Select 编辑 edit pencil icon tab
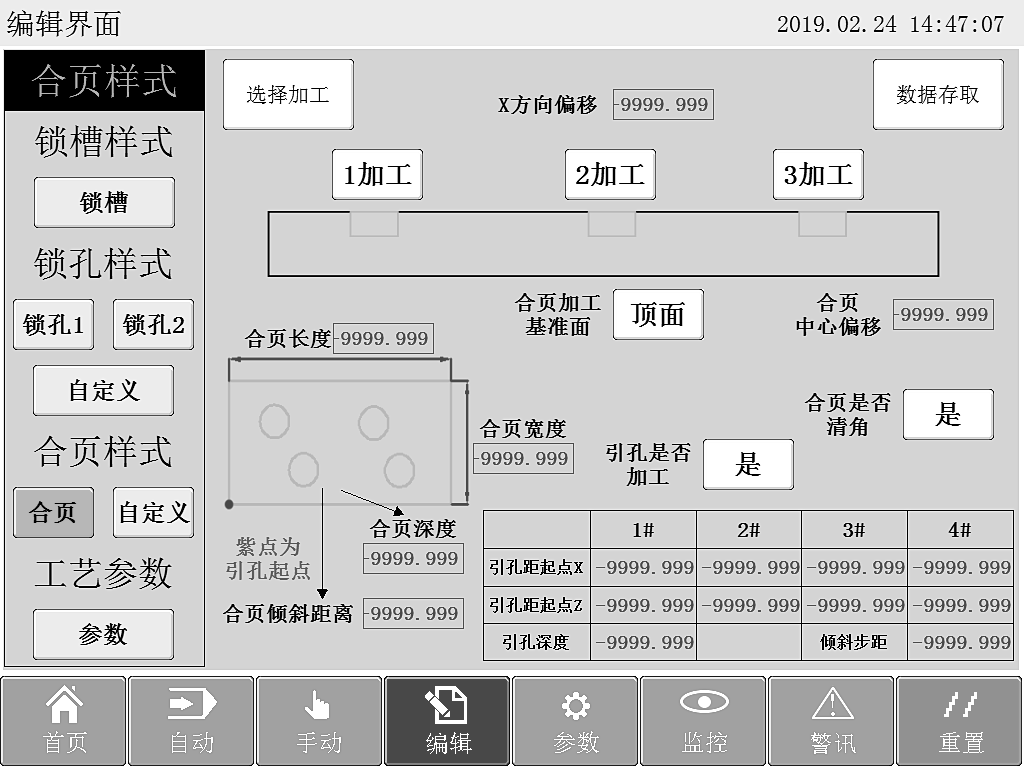 click(447, 720)
